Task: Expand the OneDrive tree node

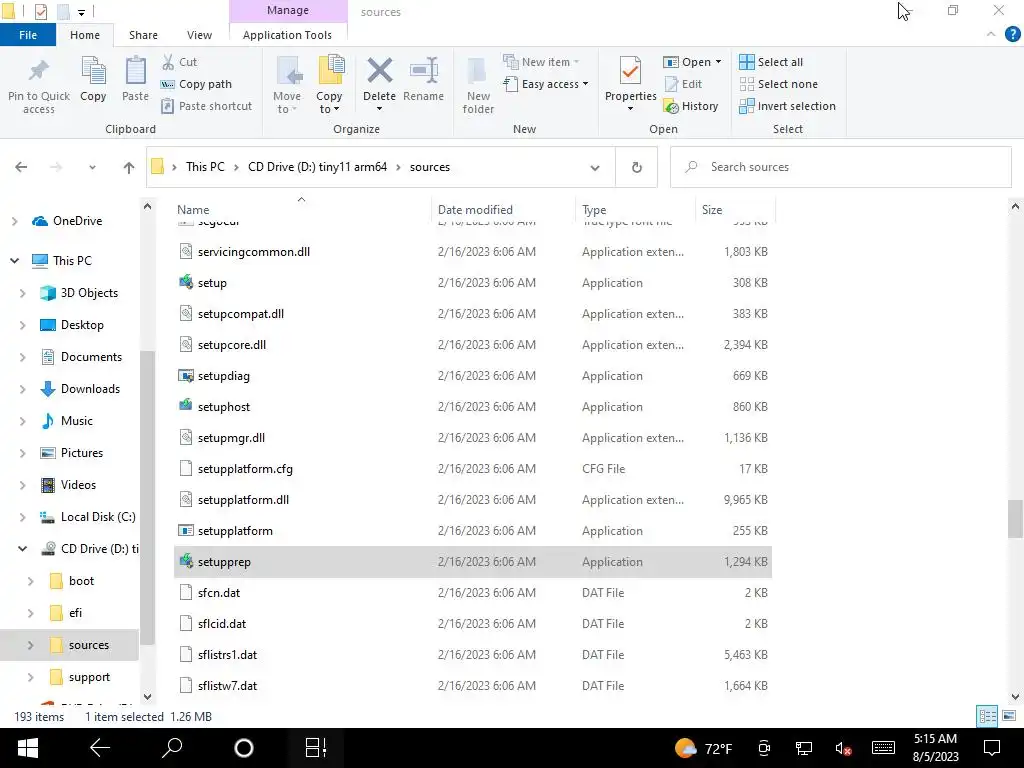Action: pos(14,221)
